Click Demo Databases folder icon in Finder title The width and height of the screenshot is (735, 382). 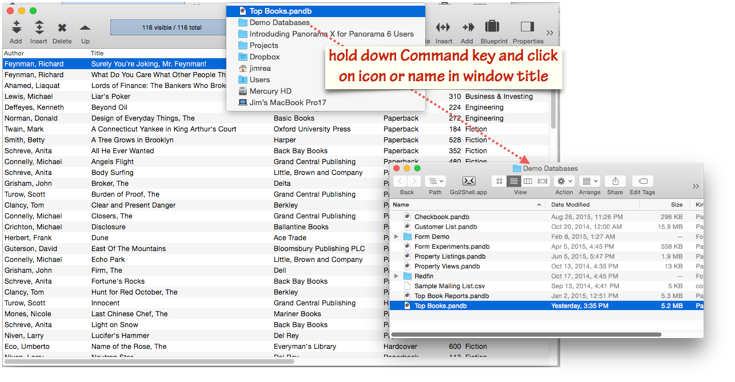click(517, 168)
